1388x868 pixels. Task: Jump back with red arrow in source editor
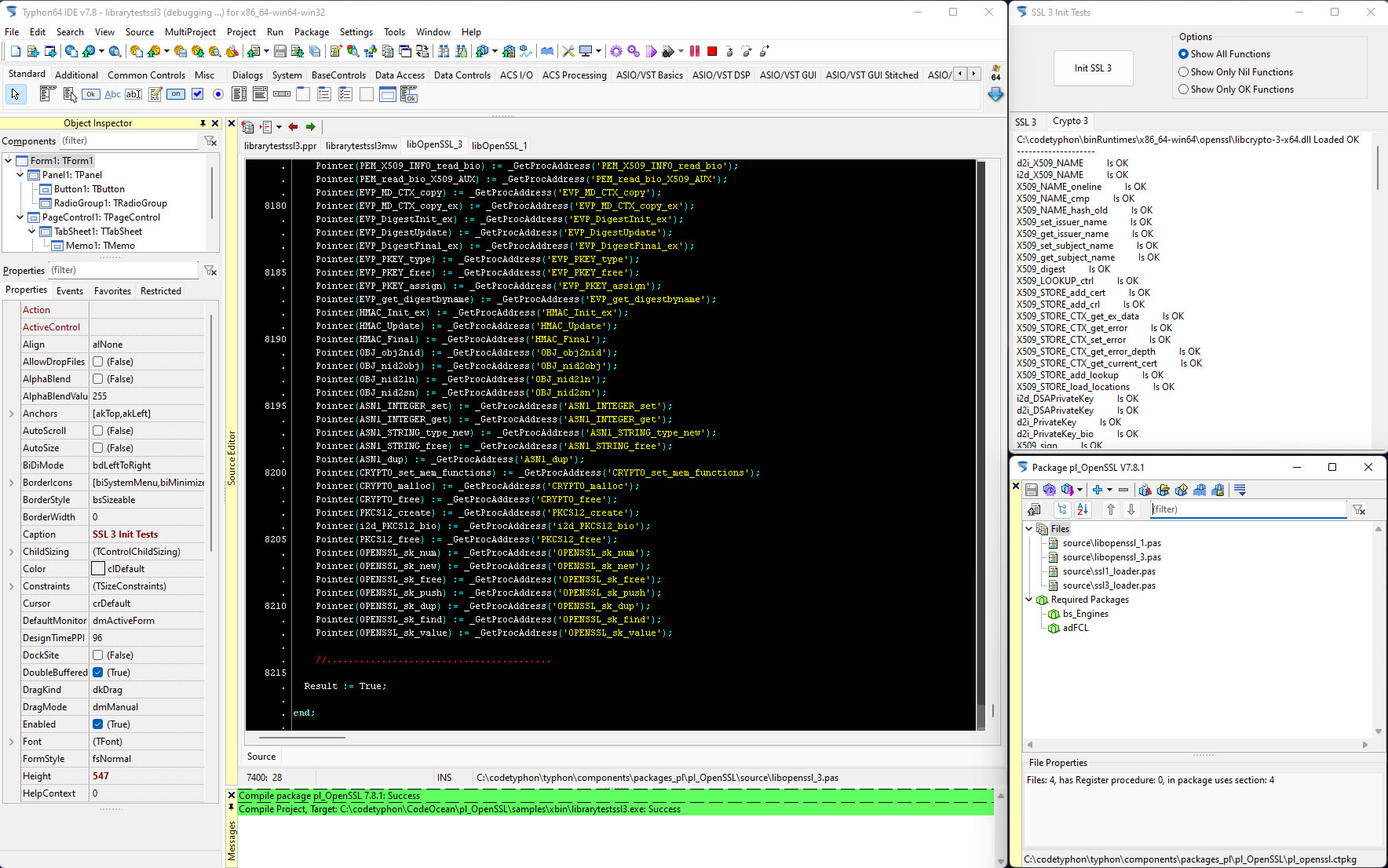[x=293, y=126]
